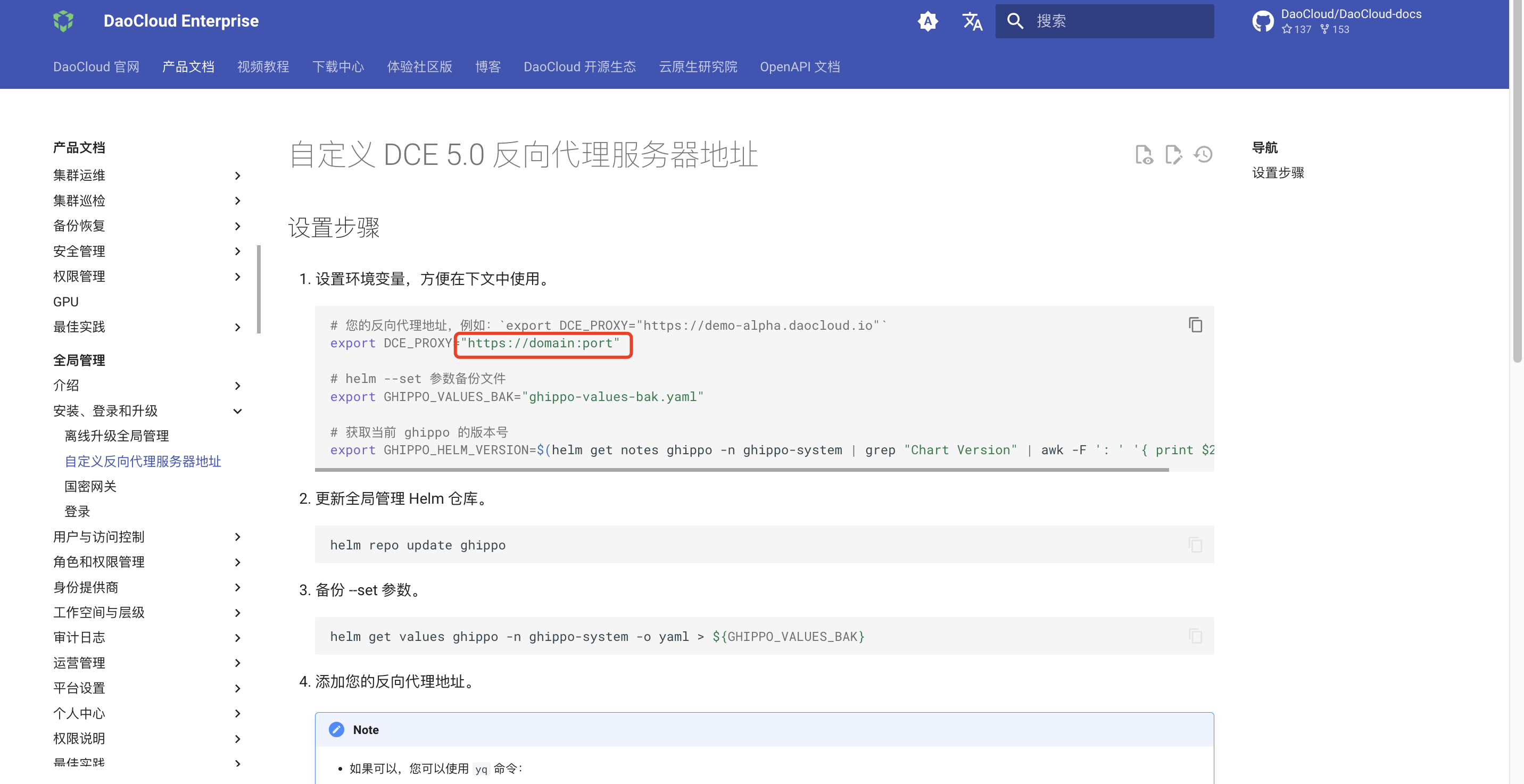This screenshot has width=1524, height=784.
Task: Click the Note pencil icon
Action: click(x=336, y=730)
